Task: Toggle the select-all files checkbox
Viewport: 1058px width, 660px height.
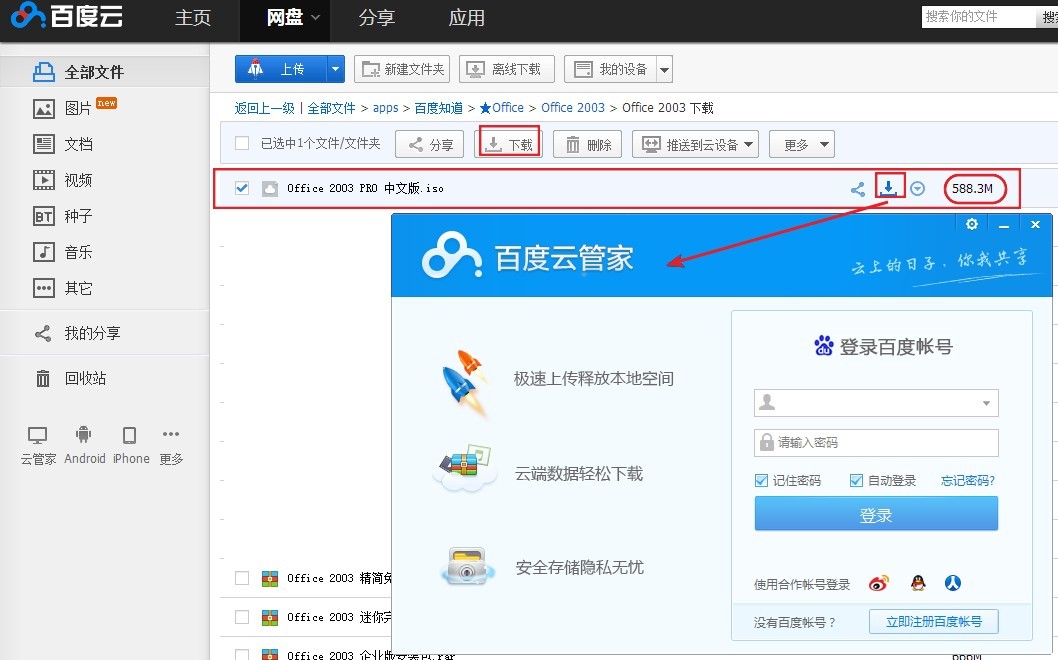Action: (242, 143)
